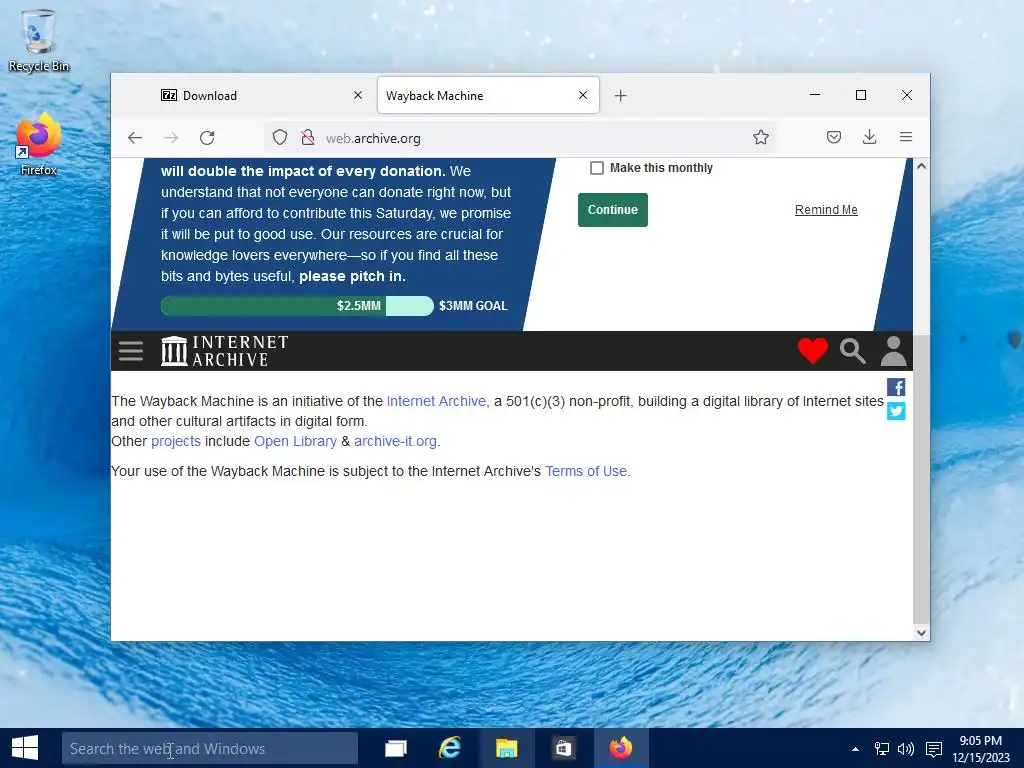This screenshot has width=1024, height=768.
Task: Check the Make this monthly checkbox
Action: click(x=597, y=168)
